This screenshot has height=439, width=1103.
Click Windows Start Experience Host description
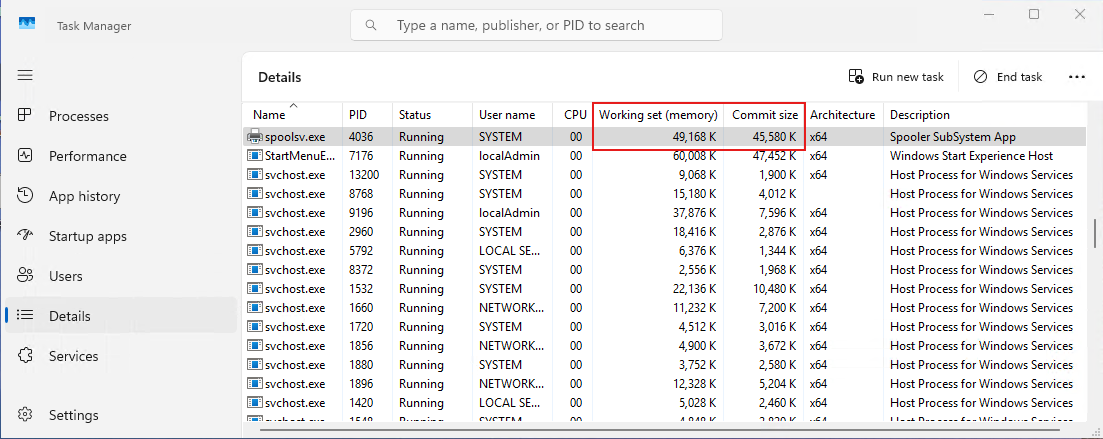pyautogui.click(x=971, y=156)
